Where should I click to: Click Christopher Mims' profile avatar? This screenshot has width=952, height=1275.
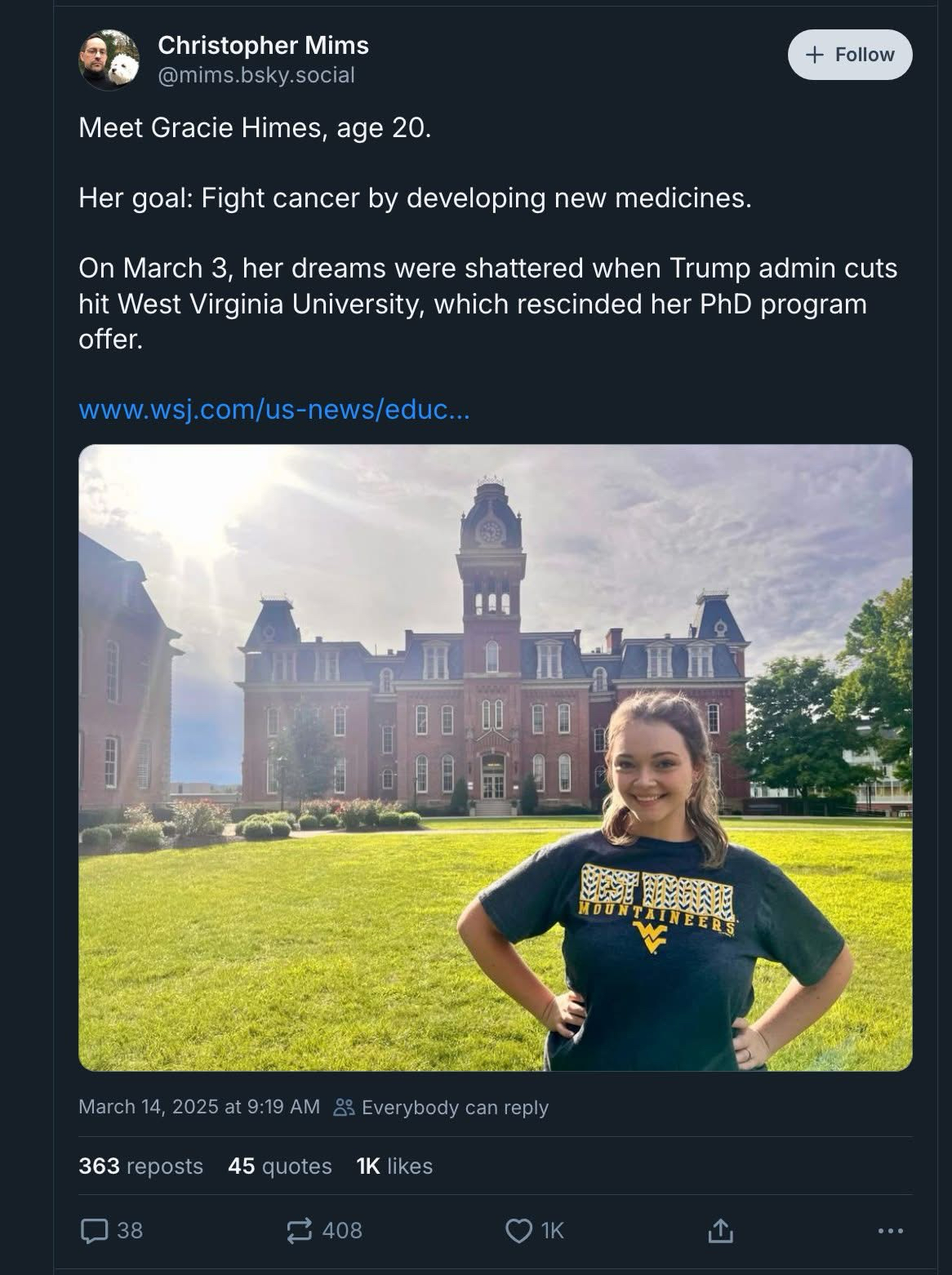click(109, 60)
